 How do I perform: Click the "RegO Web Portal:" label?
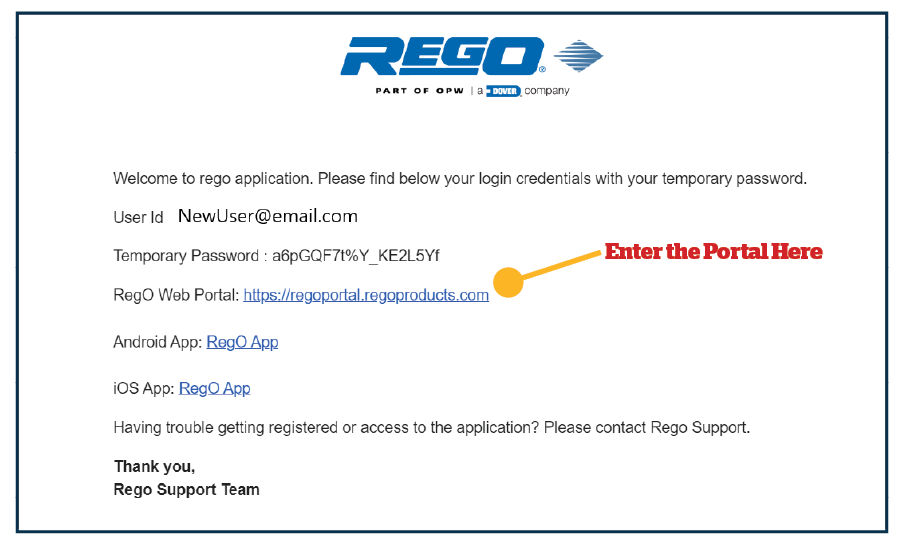point(176,295)
